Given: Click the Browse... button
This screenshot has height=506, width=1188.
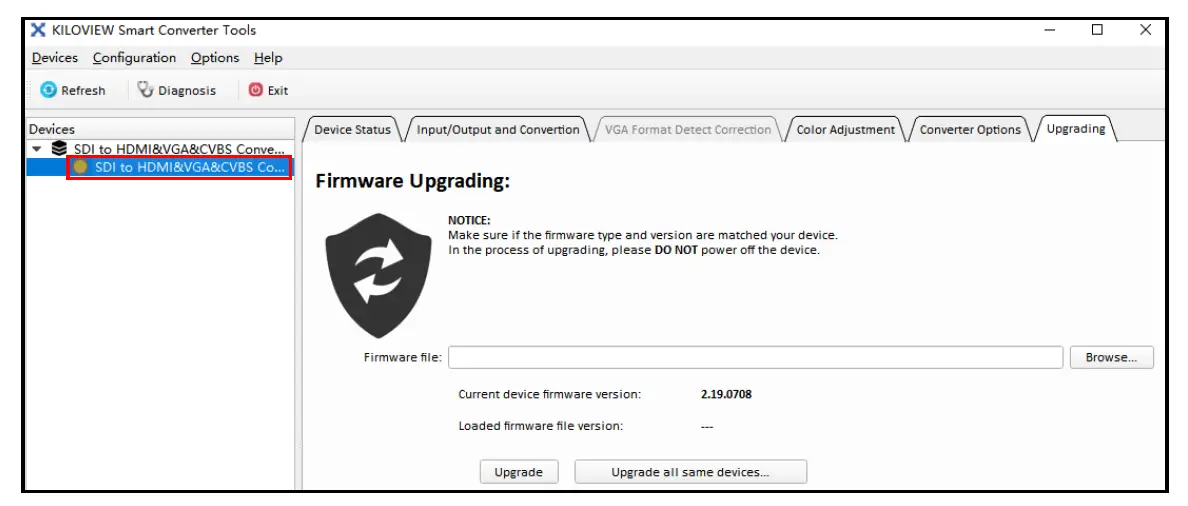Looking at the screenshot, I should point(1111,358).
